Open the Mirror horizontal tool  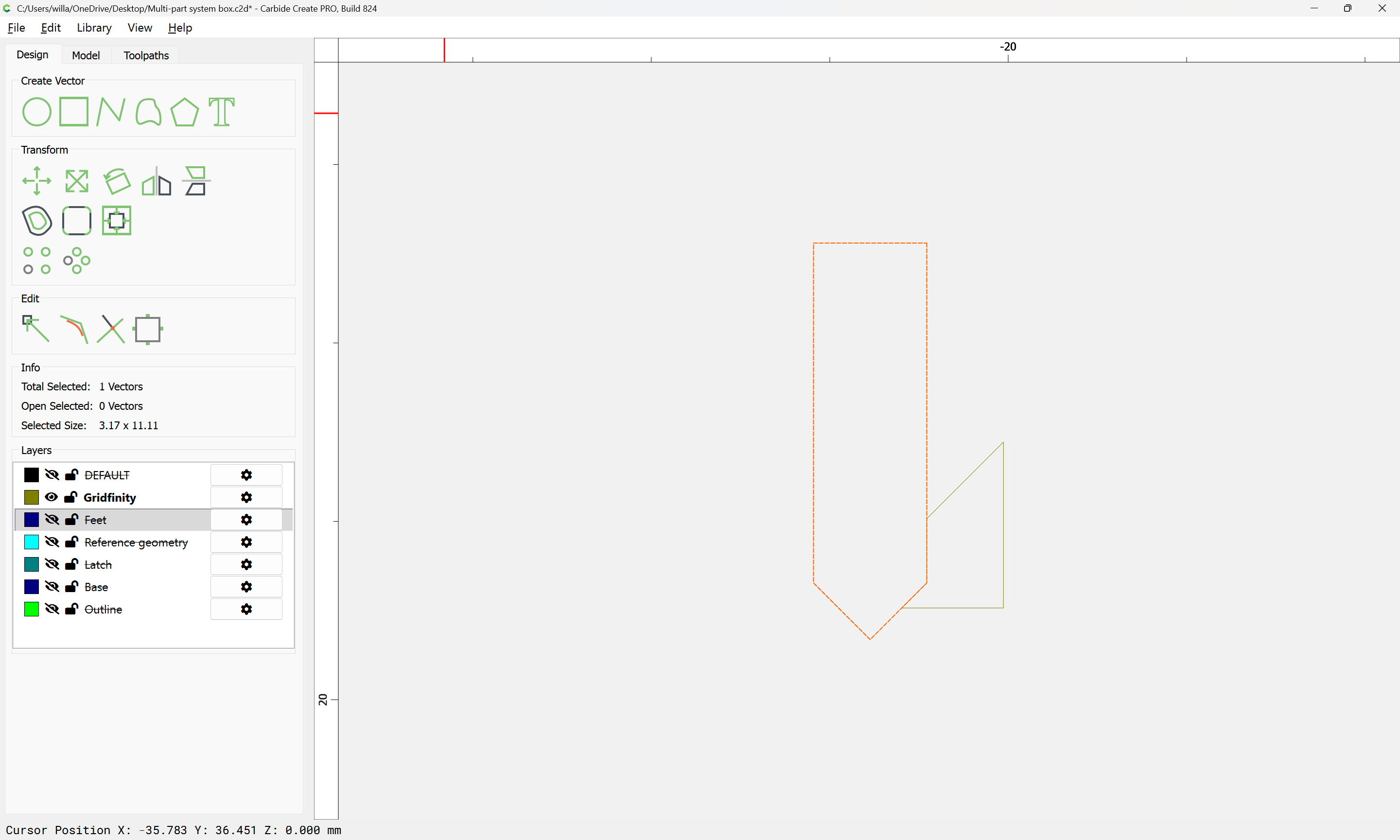click(x=156, y=181)
